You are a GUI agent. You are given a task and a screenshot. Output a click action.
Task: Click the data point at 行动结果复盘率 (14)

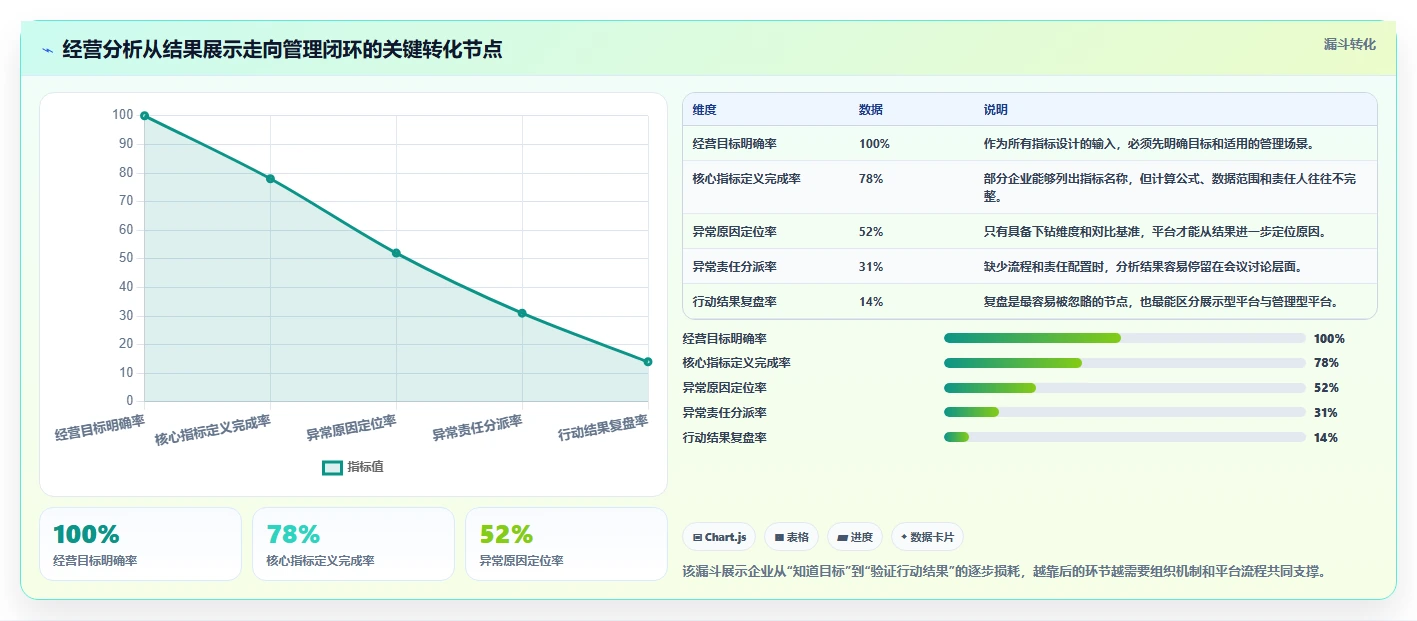(x=648, y=362)
